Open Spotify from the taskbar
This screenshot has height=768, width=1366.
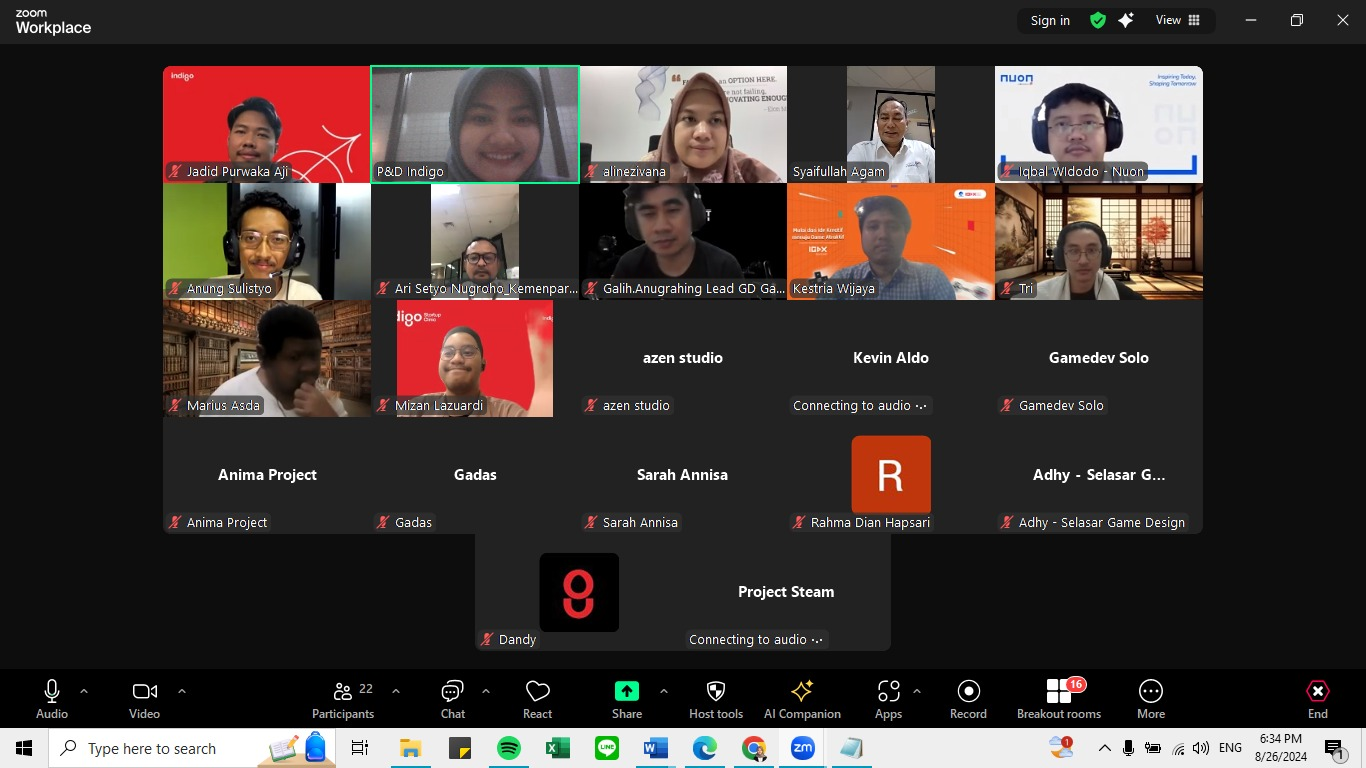click(x=509, y=748)
